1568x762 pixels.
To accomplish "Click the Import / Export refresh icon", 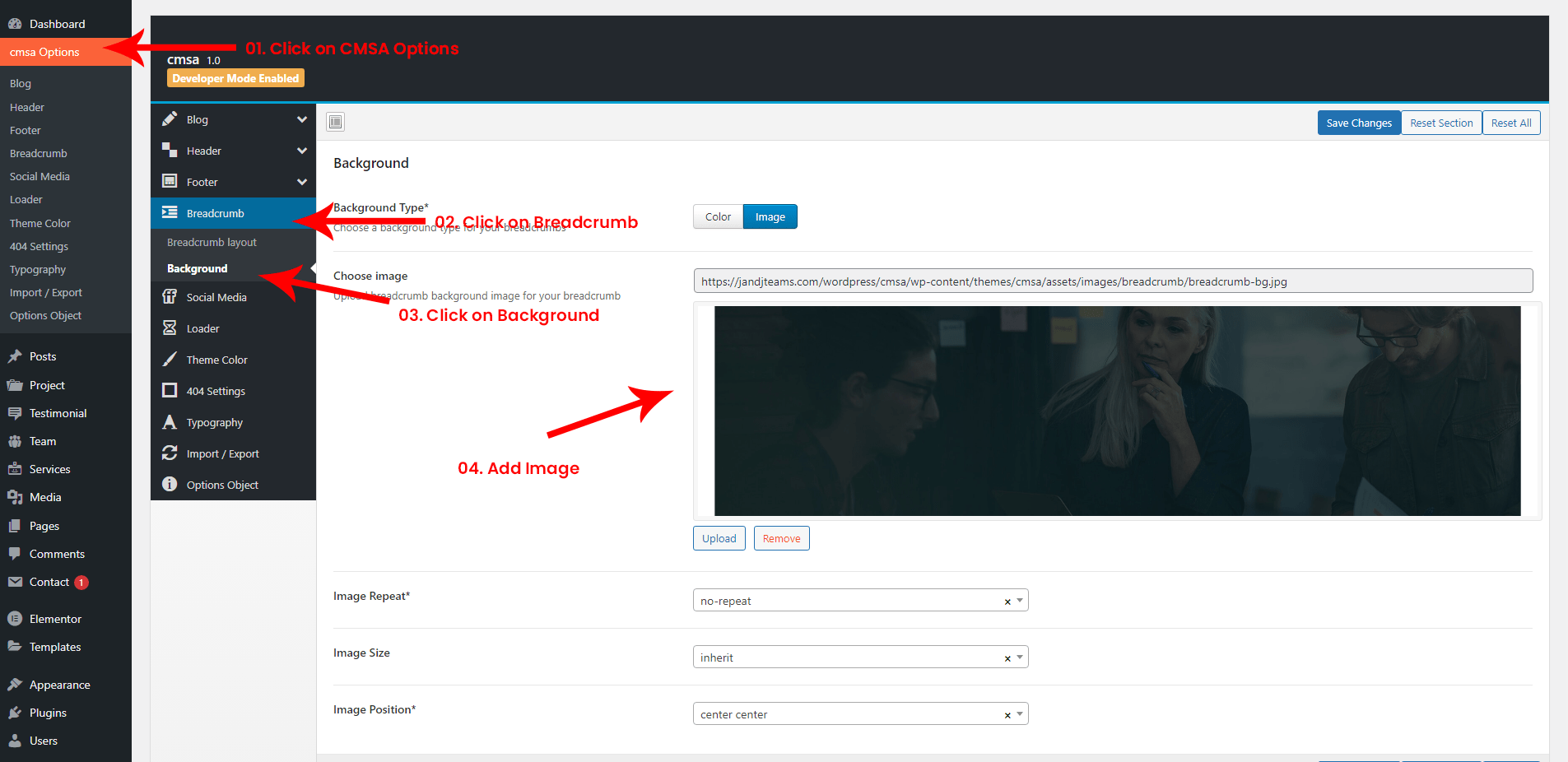I will click(170, 453).
